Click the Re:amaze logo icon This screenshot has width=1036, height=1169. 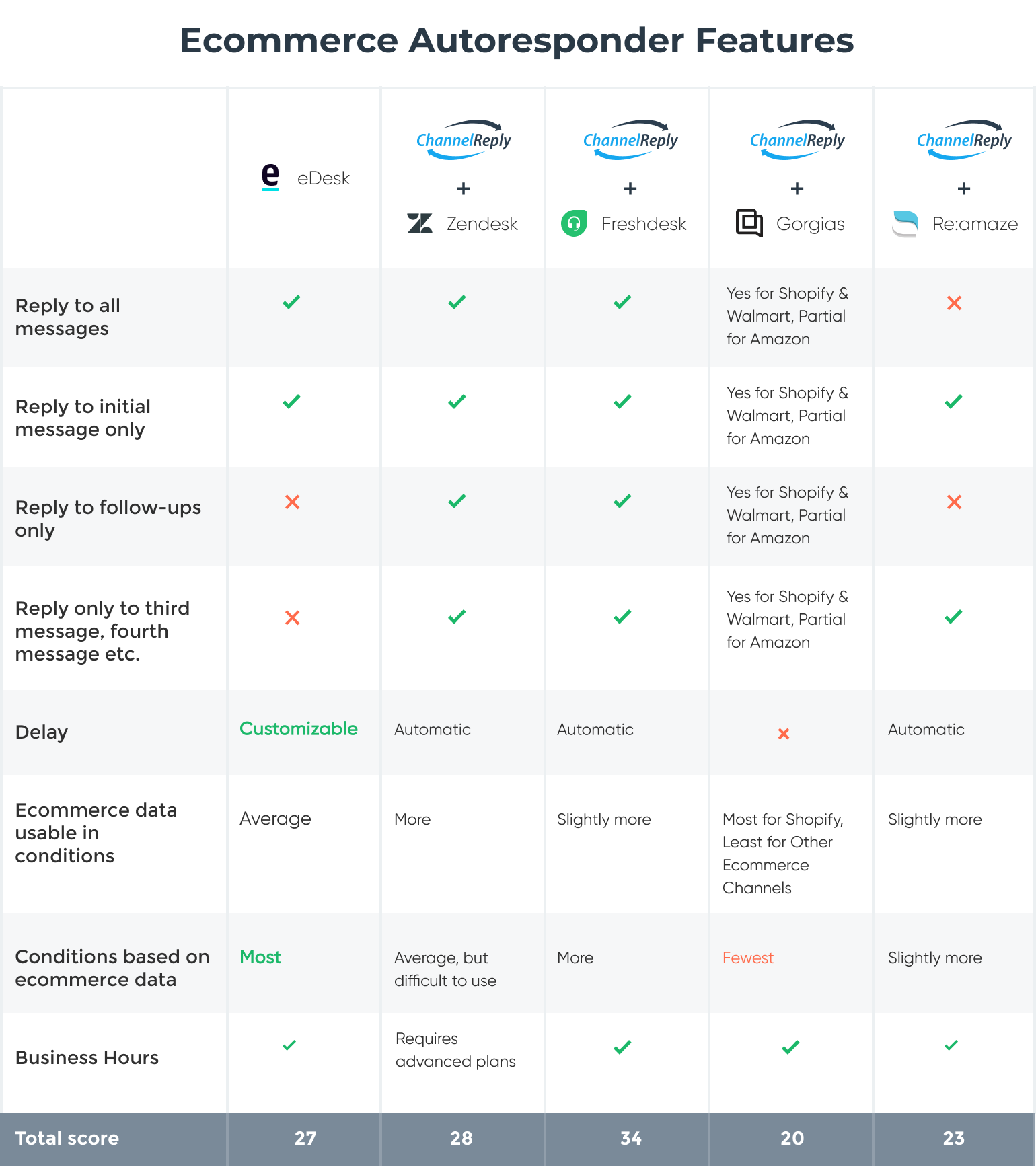click(x=905, y=224)
